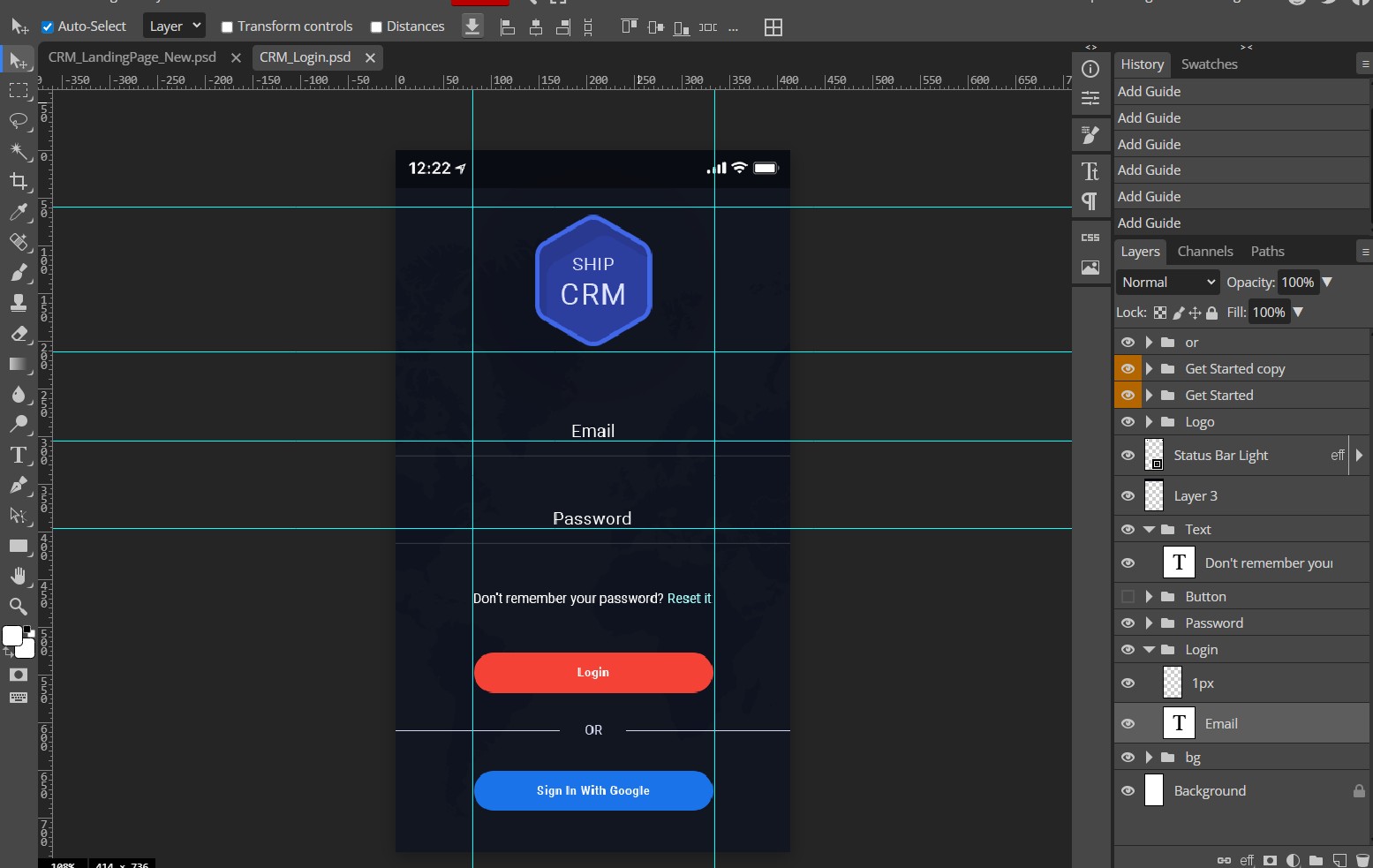Delete layer using the trash icon
1373x868 pixels.
tap(1362, 860)
